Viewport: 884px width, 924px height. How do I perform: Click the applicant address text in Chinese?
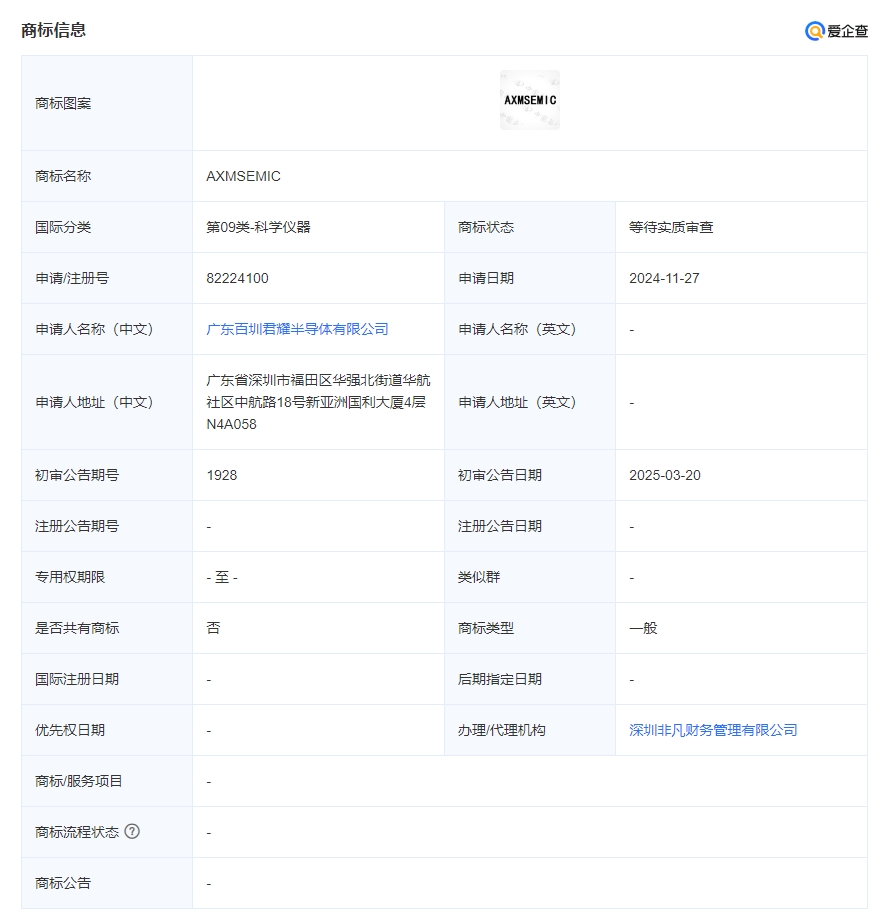coord(317,402)
